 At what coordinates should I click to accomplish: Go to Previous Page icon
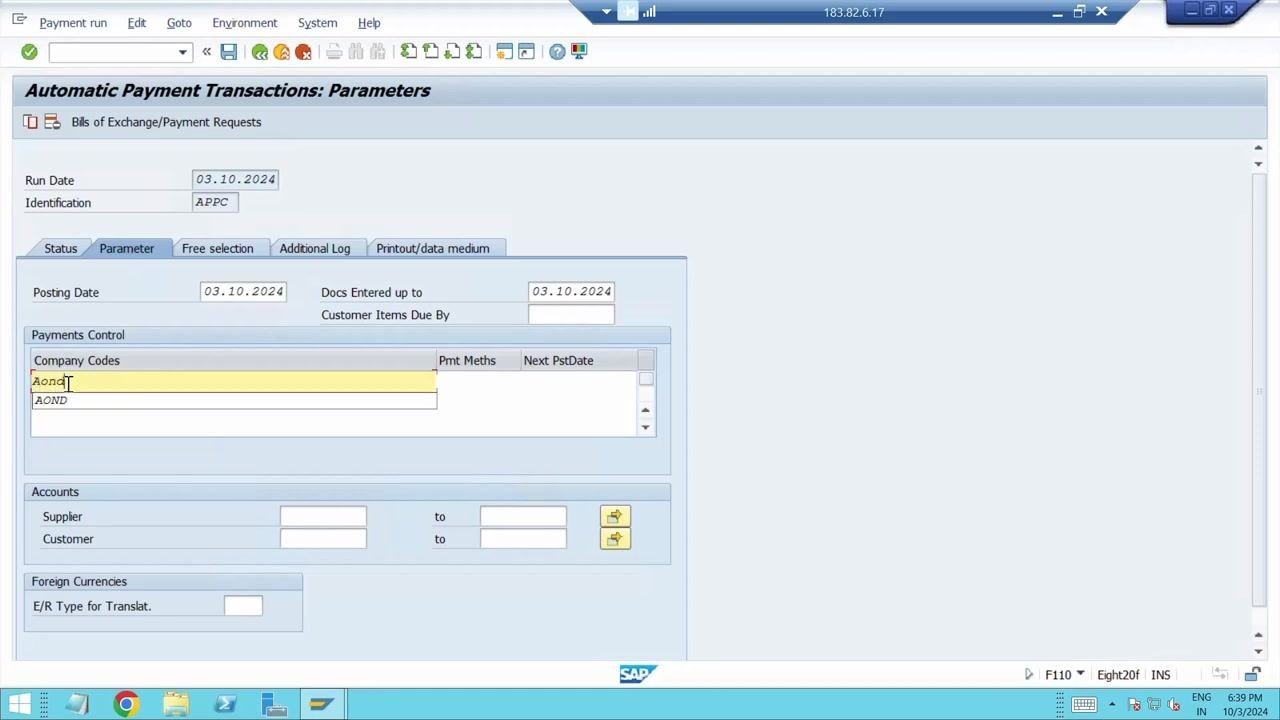pyautogui.click(x=431, y=51)
